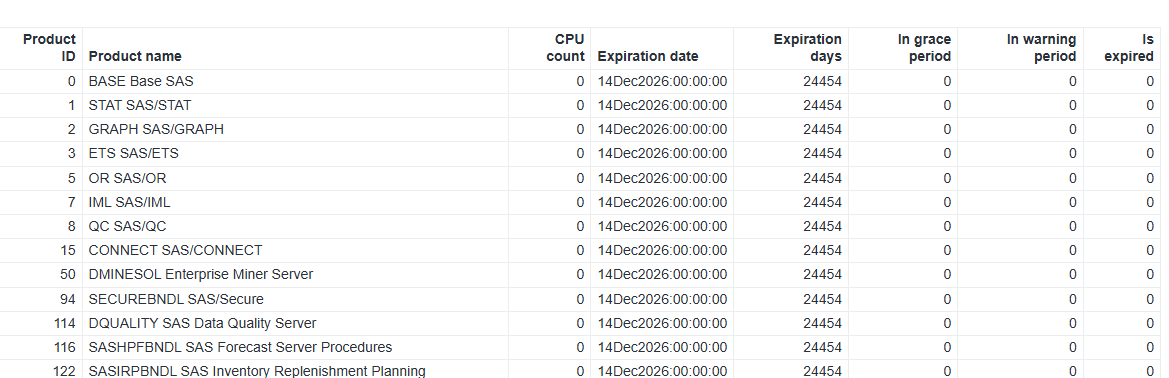Screen dimensions: 1169x378
Task: Click Product ID 50 cell
Action: coord(41,274)
